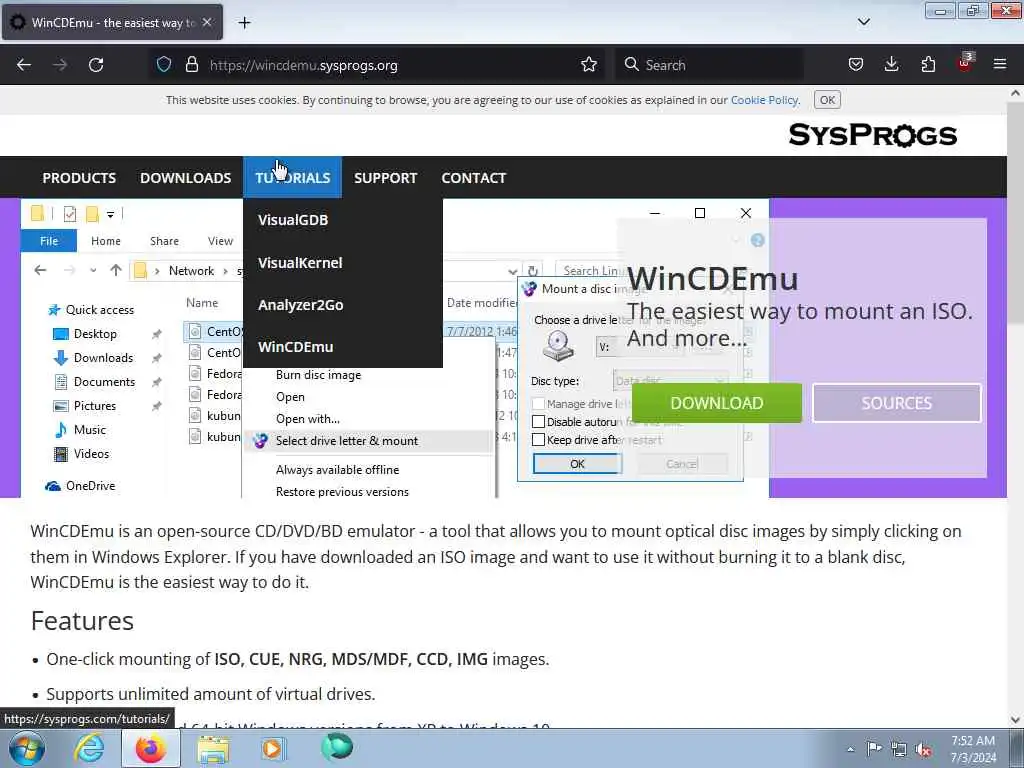
Task: Click the hero image Downloads folder
Action: tap(93, 358)
